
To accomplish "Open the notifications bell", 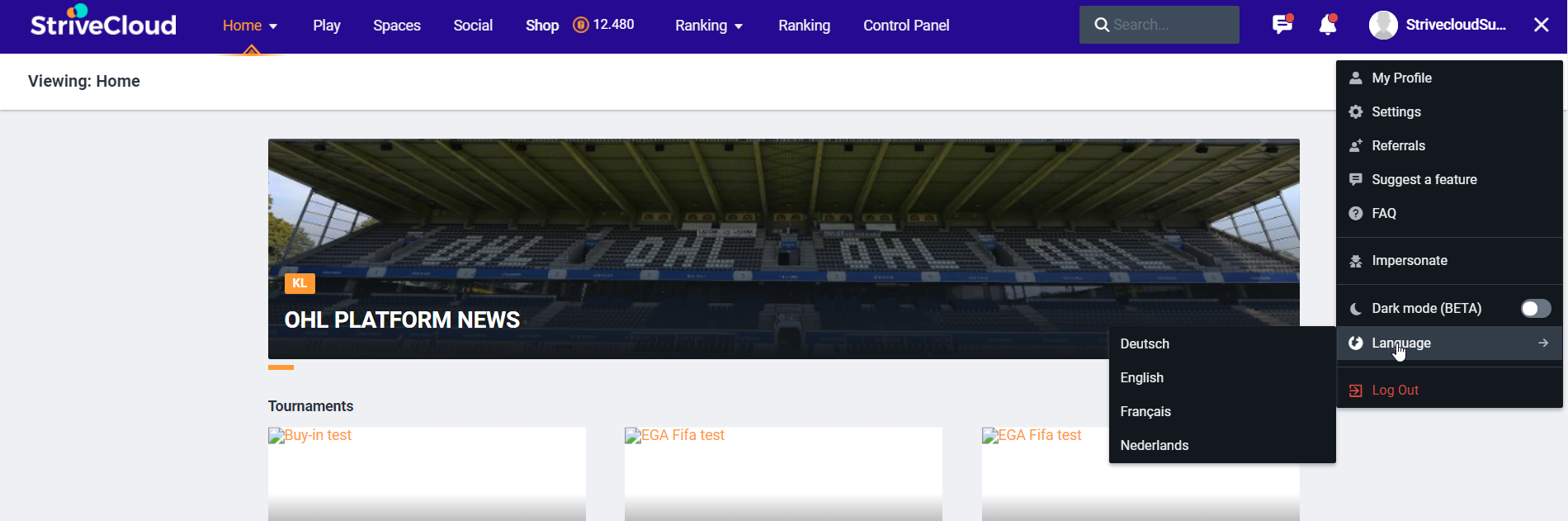I will (x=1328, y=25).
